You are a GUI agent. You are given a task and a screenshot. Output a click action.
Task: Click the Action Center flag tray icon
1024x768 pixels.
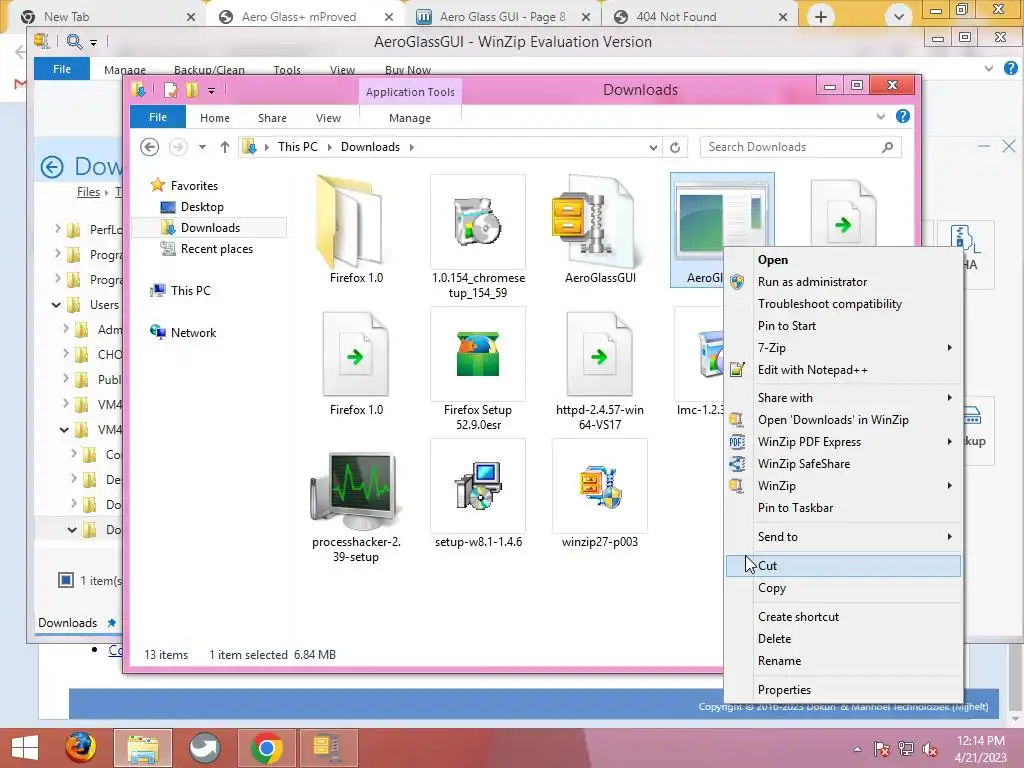click(881, 749)
